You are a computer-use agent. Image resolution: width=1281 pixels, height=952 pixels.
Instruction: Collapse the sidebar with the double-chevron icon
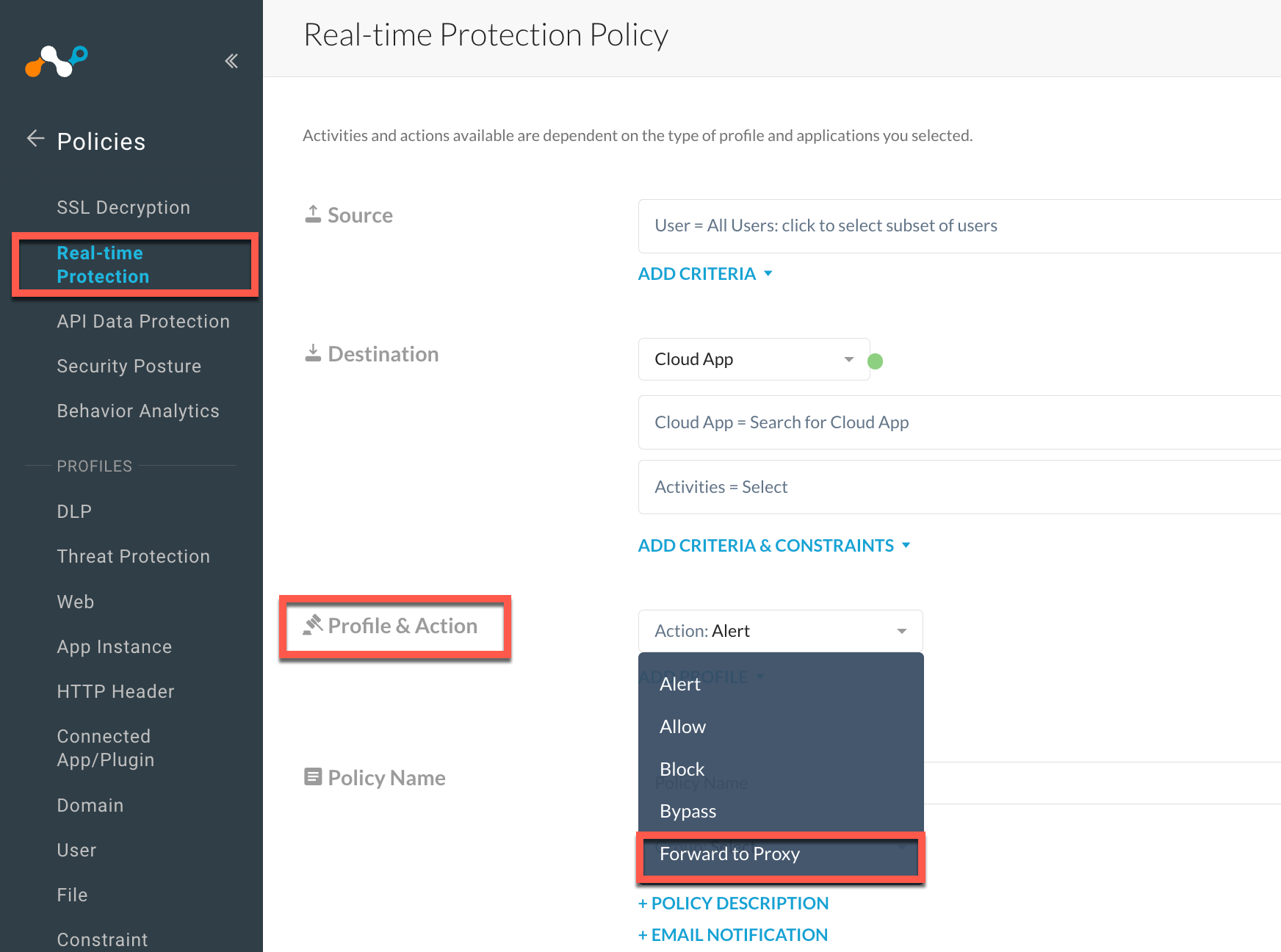click(x=231, y=61)
